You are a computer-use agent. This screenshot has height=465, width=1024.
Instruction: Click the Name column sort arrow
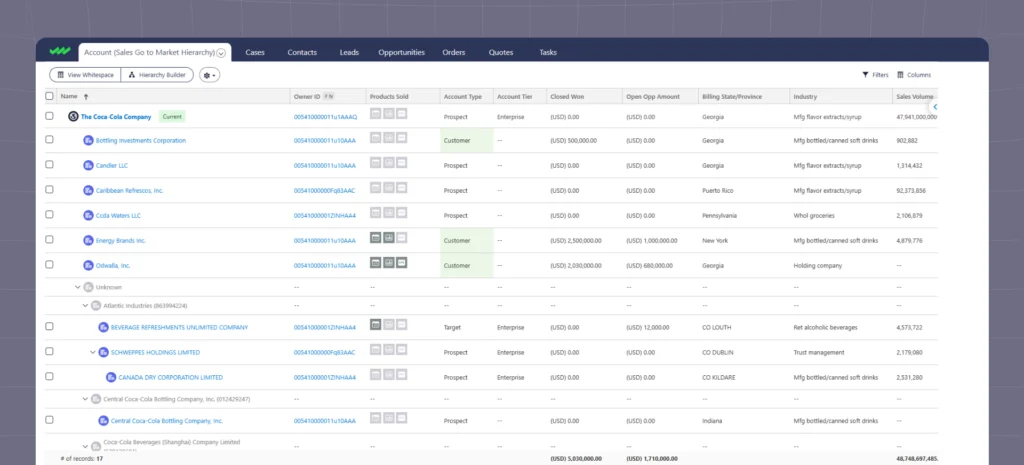pyautogui.click(x=86, y=97)
